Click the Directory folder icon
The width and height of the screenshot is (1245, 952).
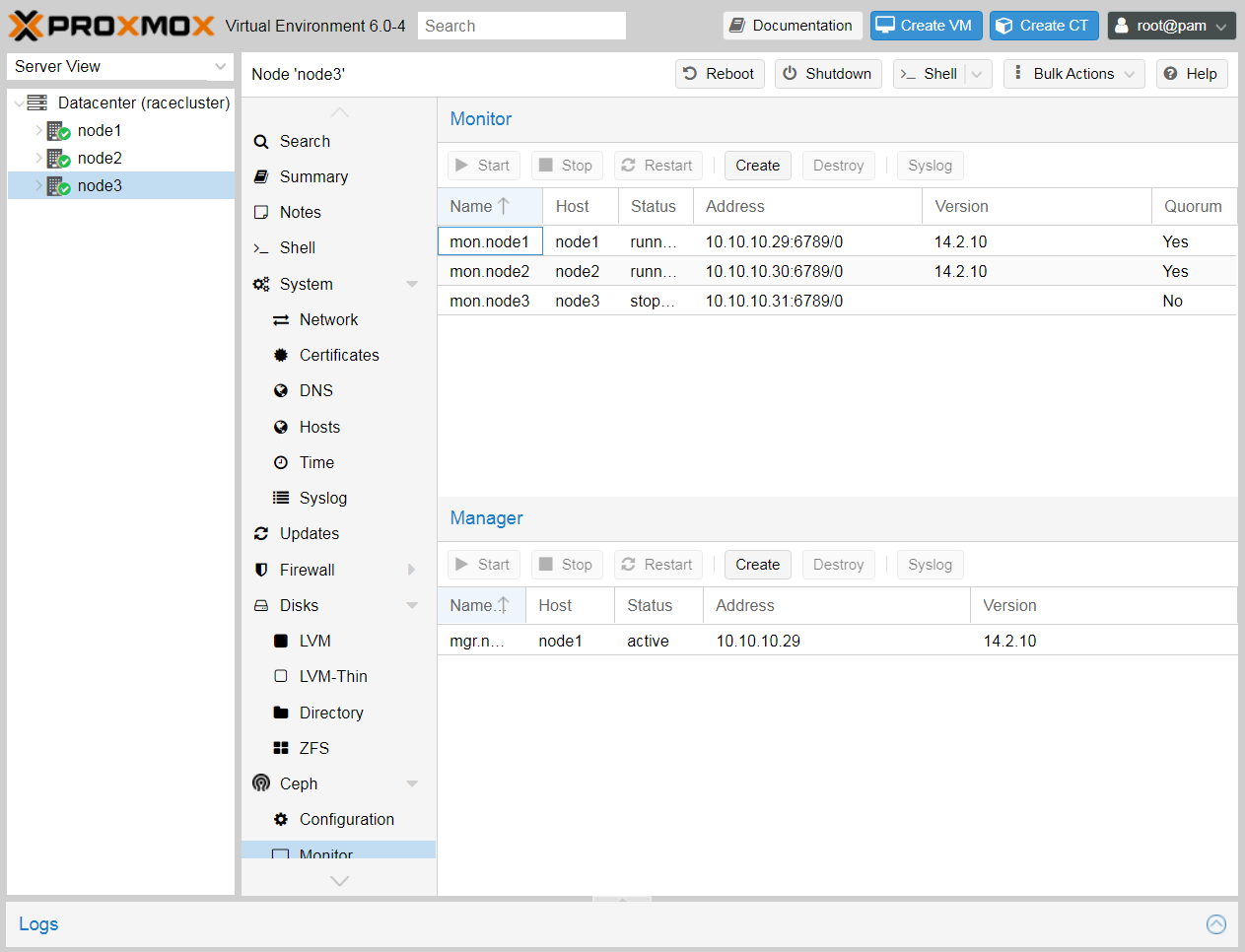(x=281, y=713)
